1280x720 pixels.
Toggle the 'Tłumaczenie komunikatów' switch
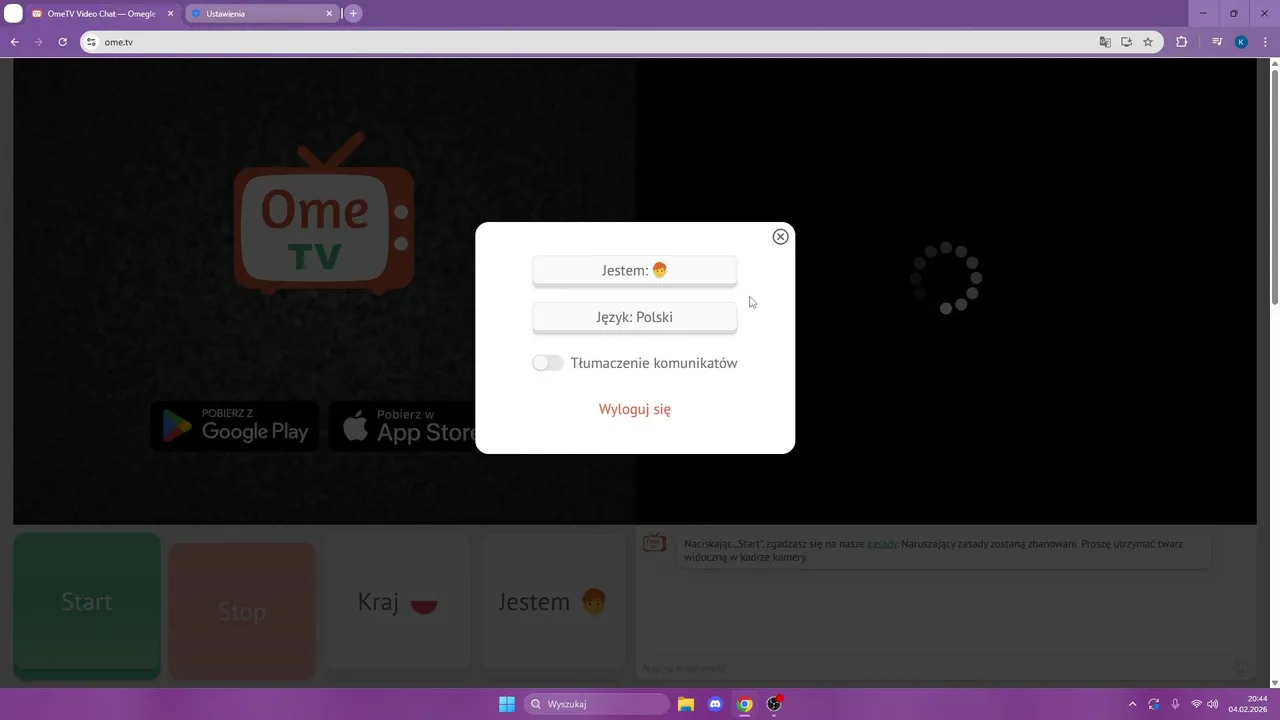tap(548, 363)
